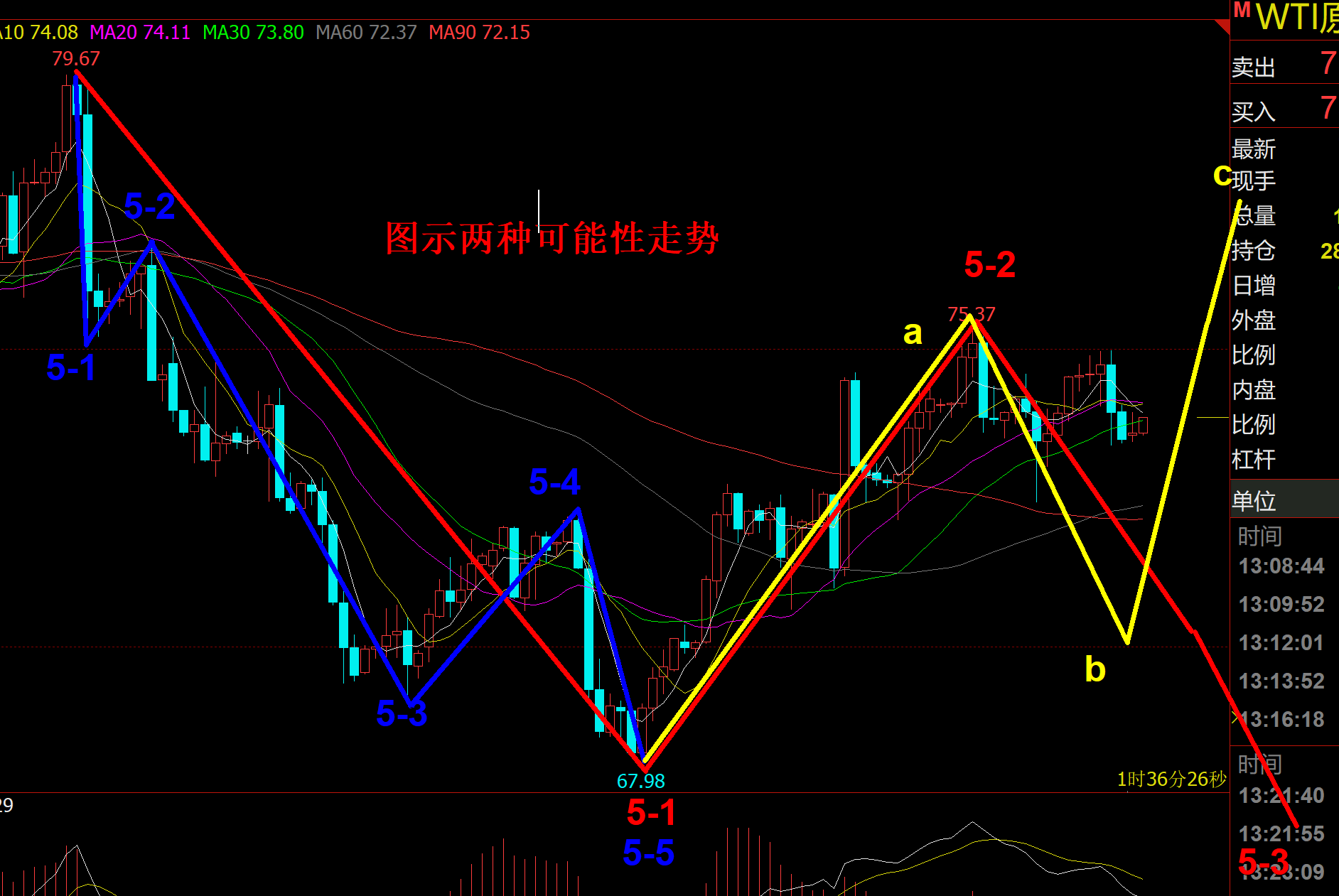This screenshot has width=1339, height=896.
Task: Click the blue 5-3 wave label
Action: coord(402,713)
